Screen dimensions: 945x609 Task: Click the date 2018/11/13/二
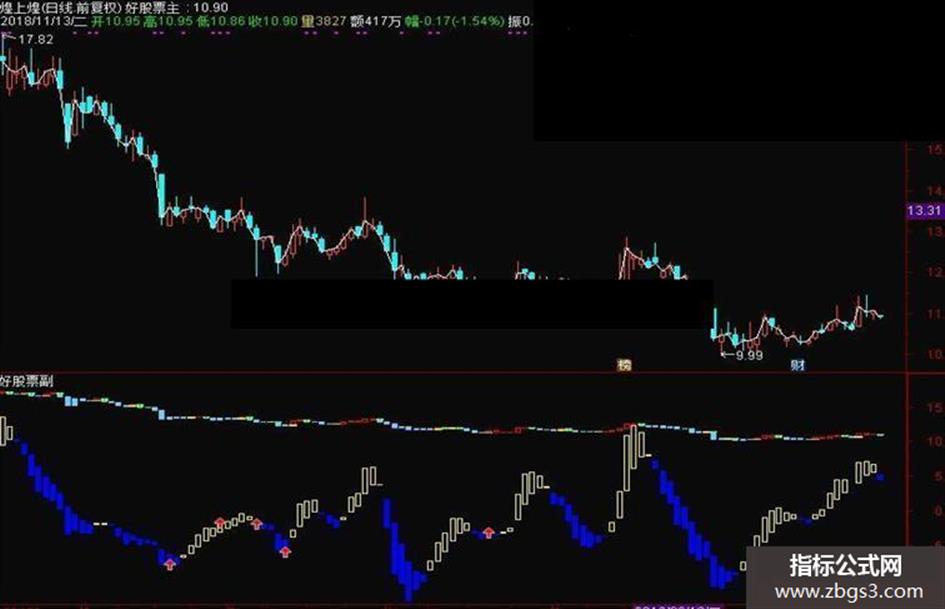tap(44, 21)
